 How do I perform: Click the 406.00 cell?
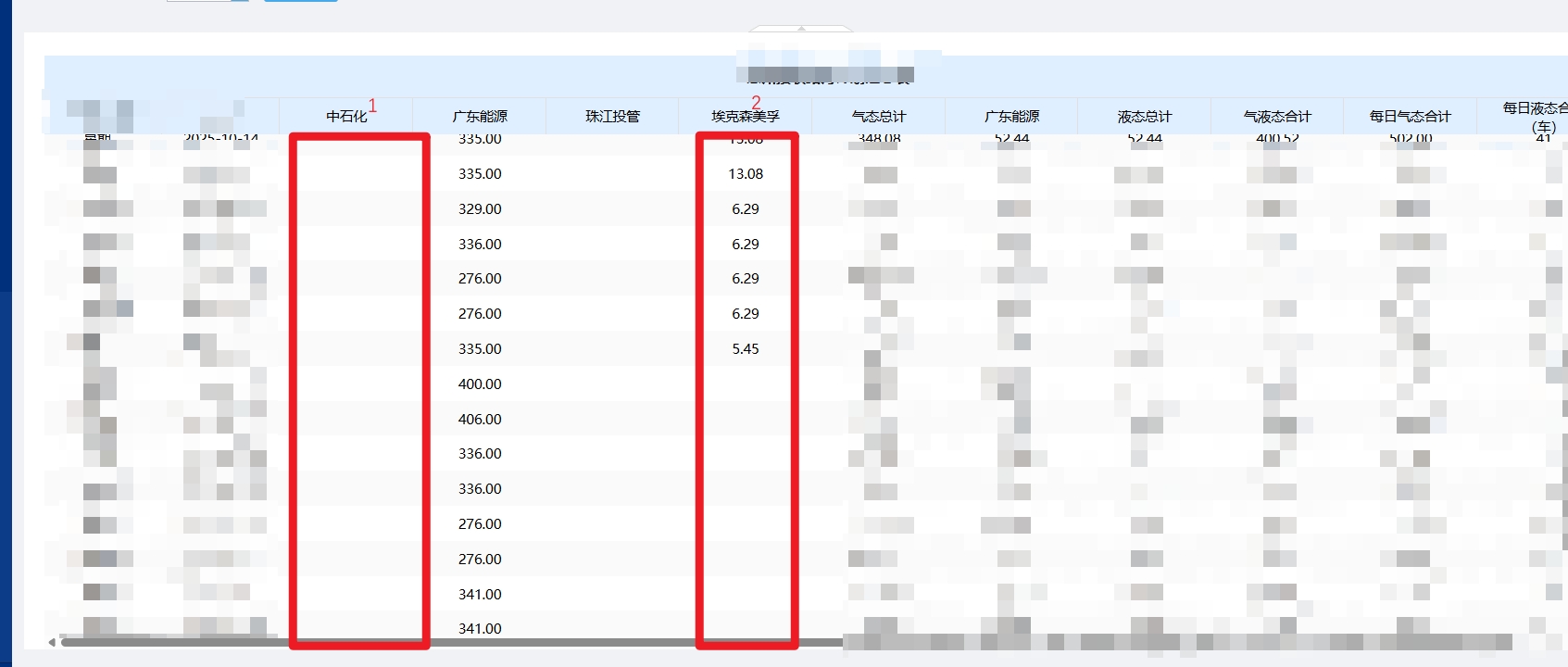point(480,420)
